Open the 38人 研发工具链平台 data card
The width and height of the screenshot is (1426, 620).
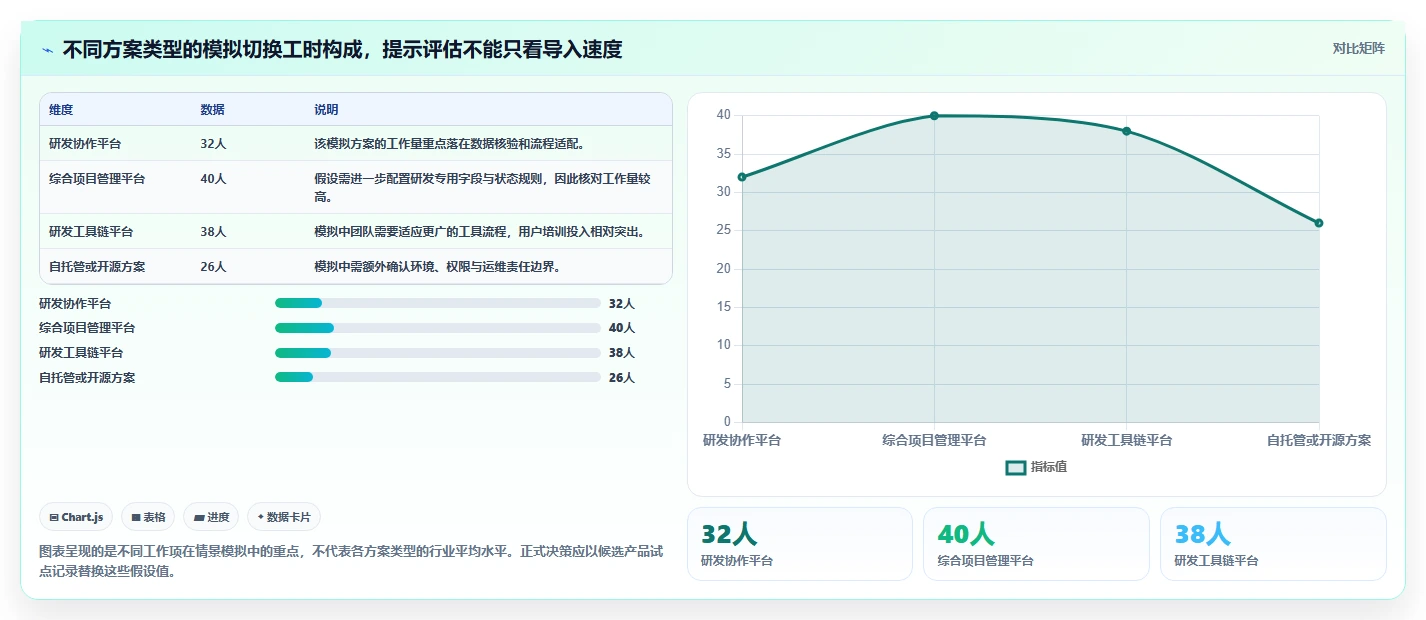[1273, 544]
